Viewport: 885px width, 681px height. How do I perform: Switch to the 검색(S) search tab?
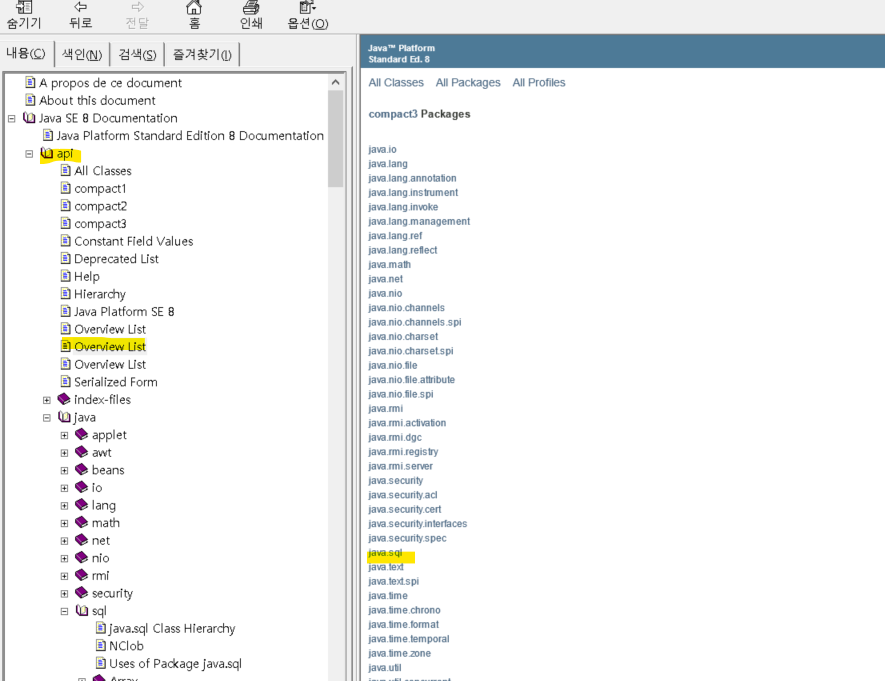pyautogui.click(x=137, y=54)
